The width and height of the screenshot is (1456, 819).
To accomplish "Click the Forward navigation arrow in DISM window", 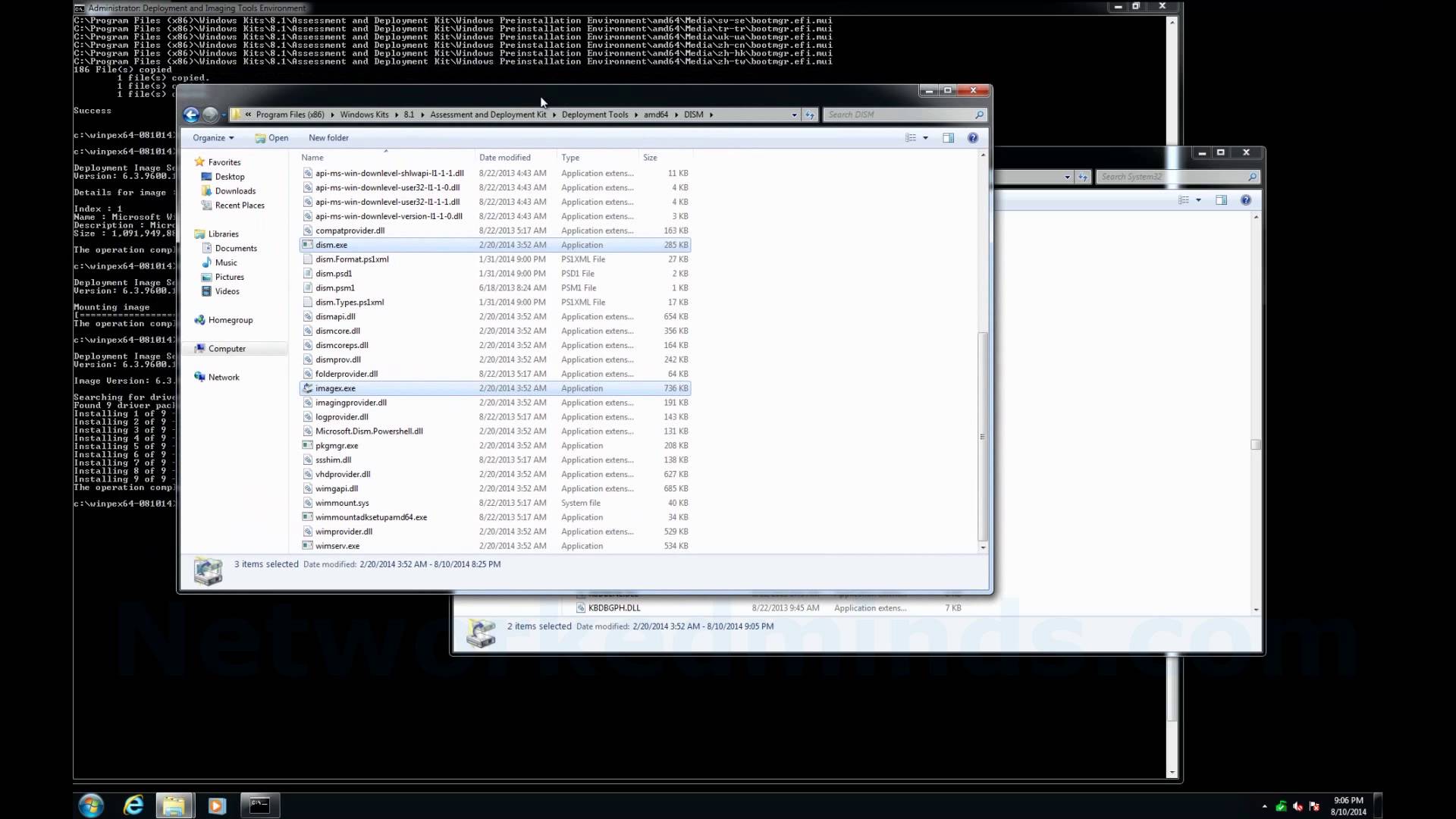I will pyautogui.click(x=211, y=115).
